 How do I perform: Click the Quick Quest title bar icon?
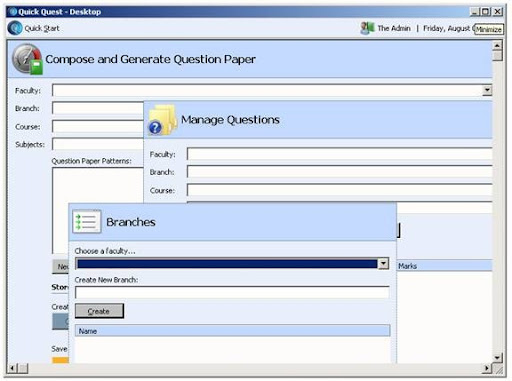coord(13,12)
